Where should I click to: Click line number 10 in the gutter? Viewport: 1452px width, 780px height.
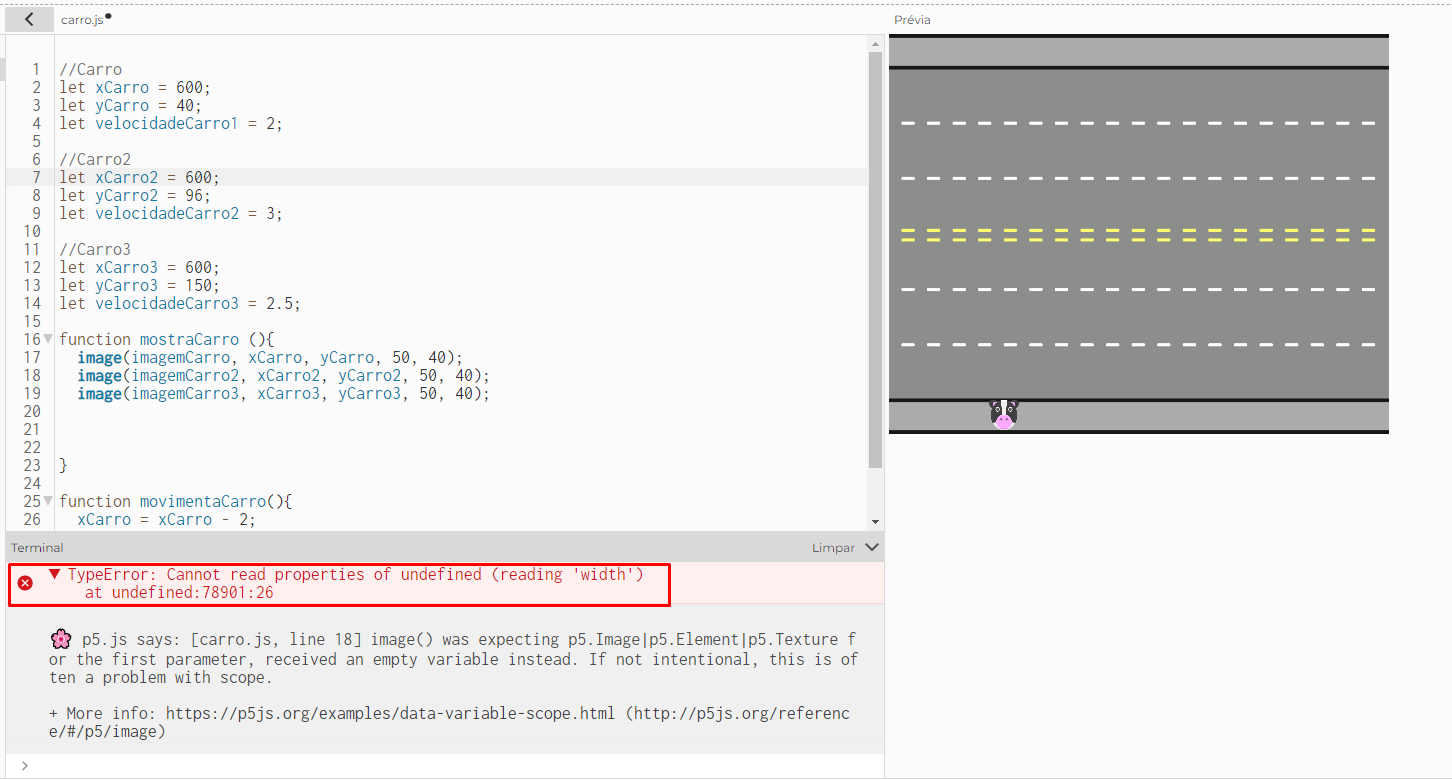coord(31,232)
